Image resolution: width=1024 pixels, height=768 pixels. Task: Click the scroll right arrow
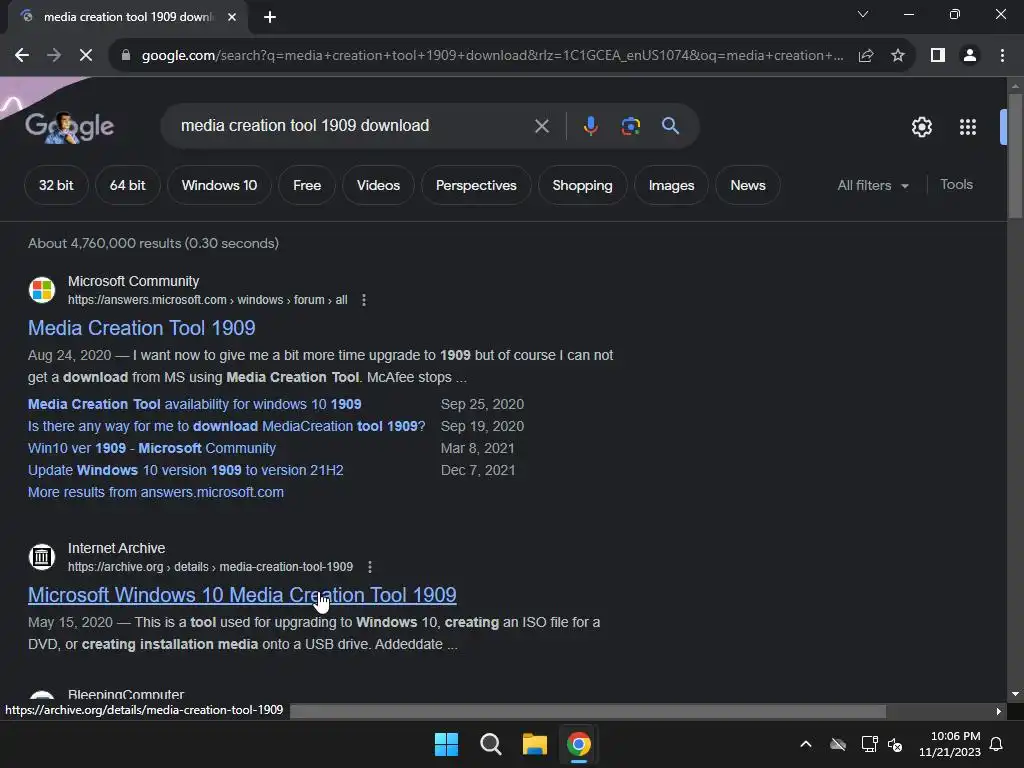pos(998,711)
